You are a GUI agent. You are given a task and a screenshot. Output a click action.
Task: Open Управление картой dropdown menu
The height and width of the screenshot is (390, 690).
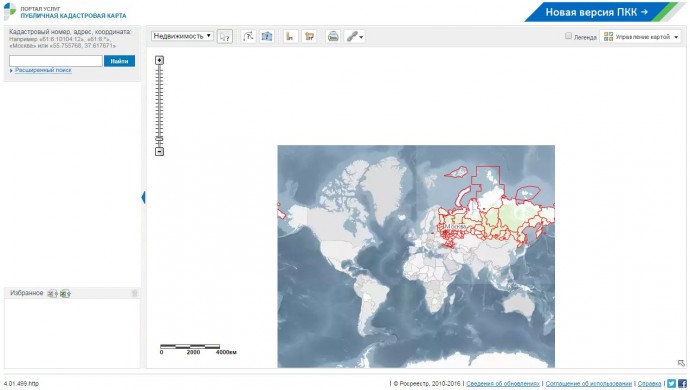[641, 37]
